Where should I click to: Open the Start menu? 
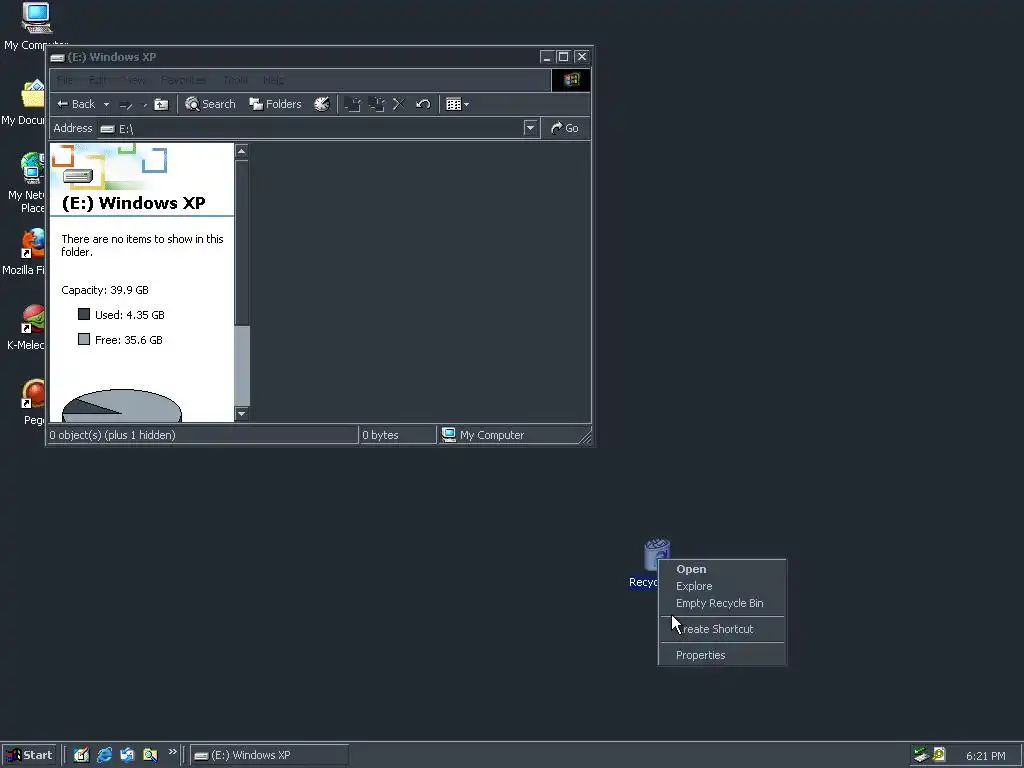(x=29, y=755)
